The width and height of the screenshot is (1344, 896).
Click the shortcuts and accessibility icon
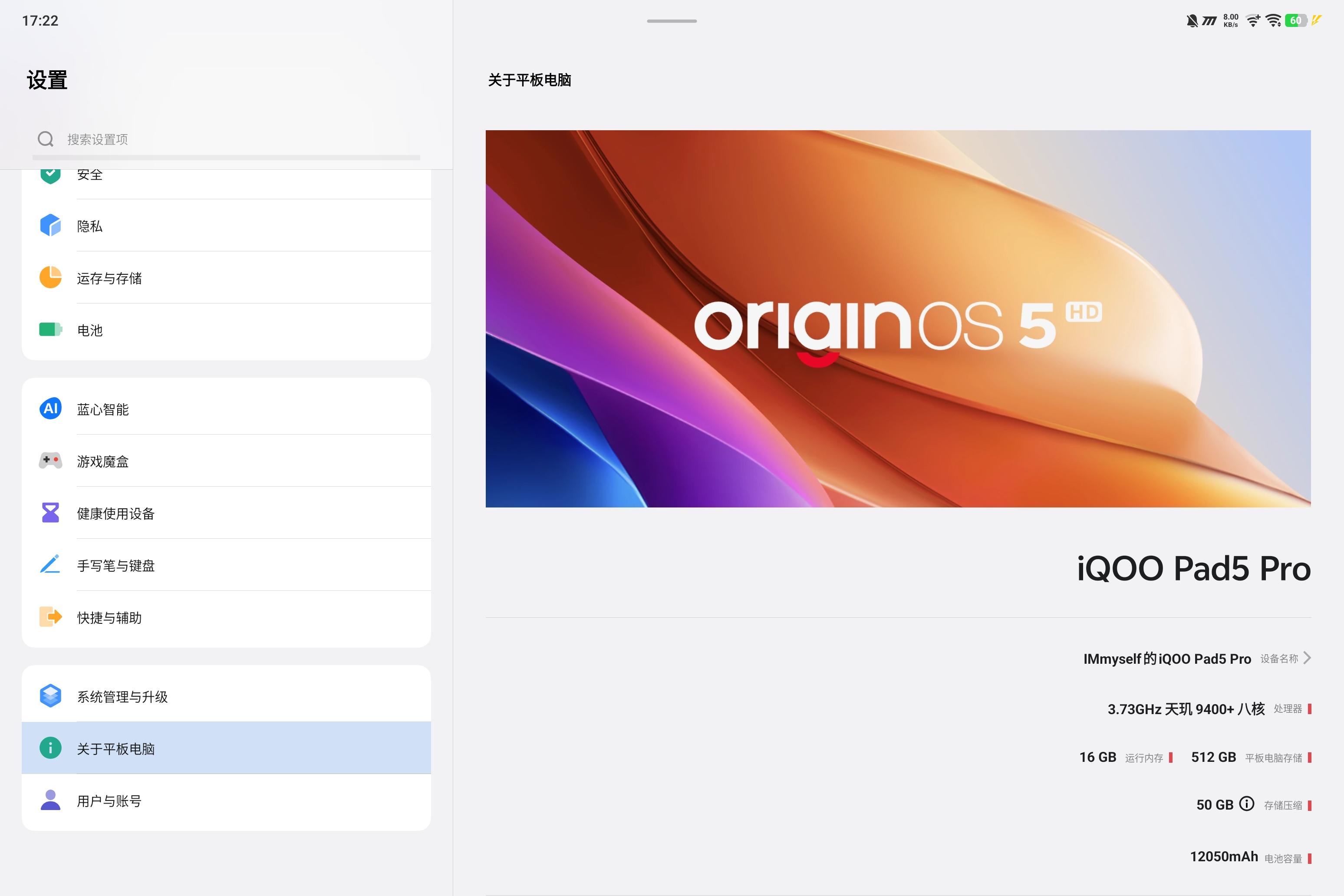(50, 617)
